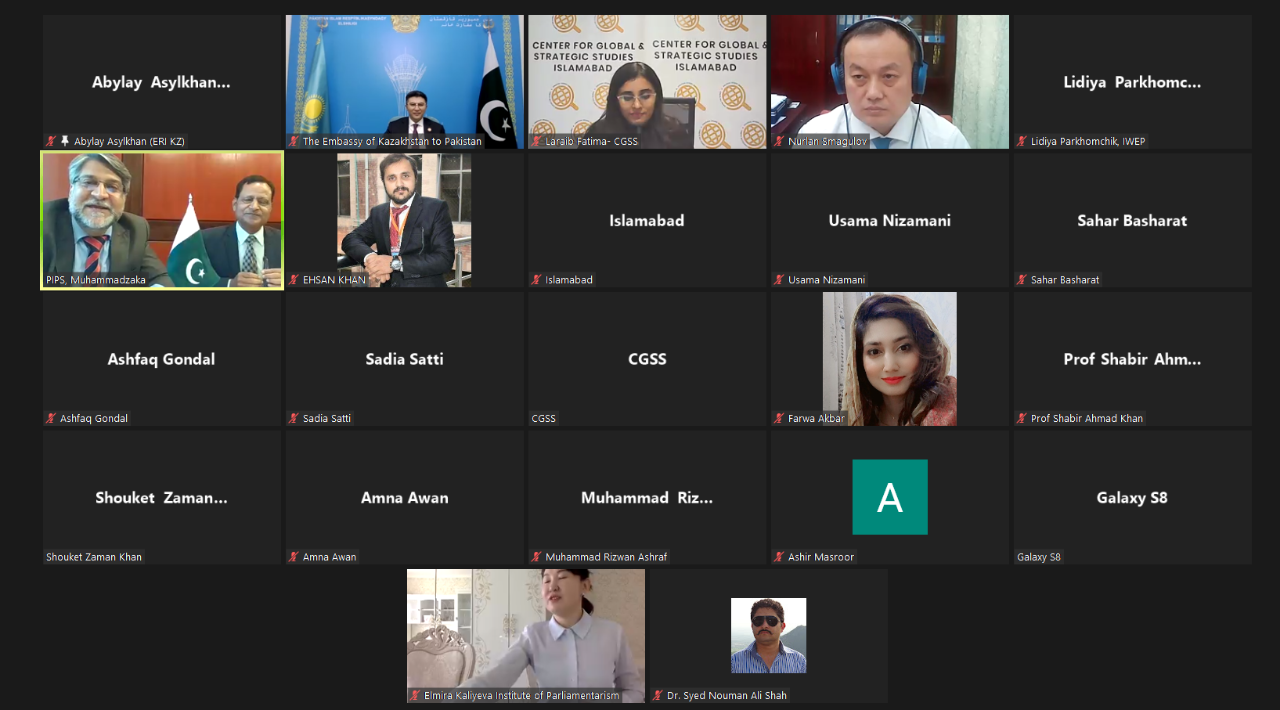
Task: Select the Shouket Zaman Khan participant tile
Action: point(162,497)
